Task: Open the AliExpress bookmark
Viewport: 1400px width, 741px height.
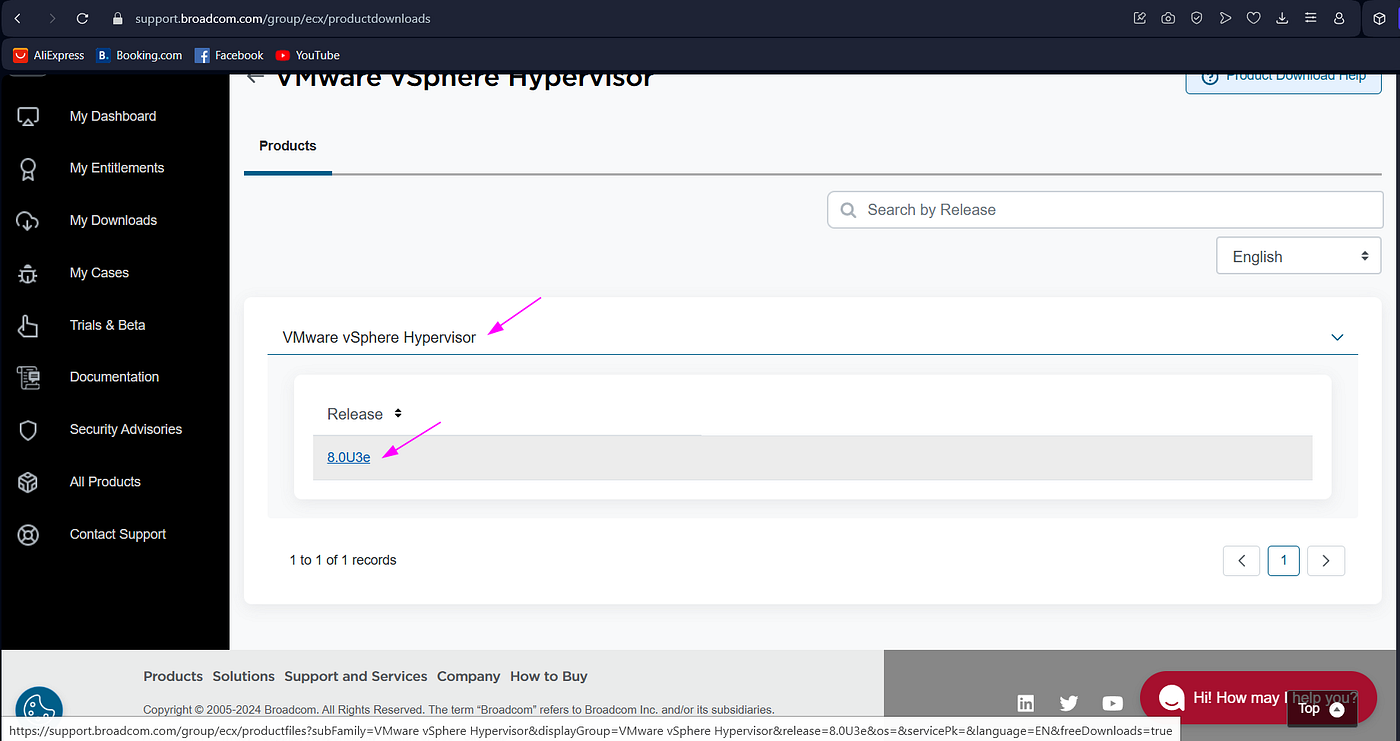Action: pyautogui.click(x=49, y=55)
